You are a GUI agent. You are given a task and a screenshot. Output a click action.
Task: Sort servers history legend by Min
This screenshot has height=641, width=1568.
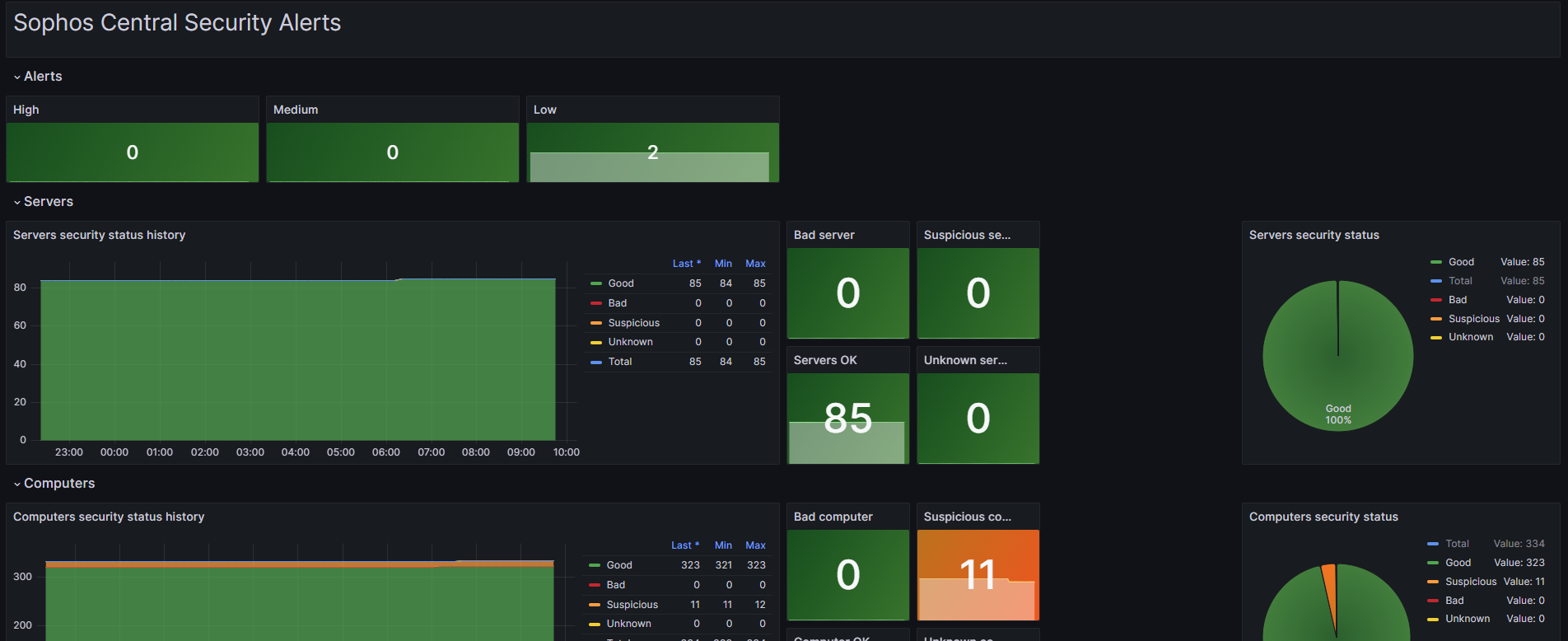click(723, 264)
